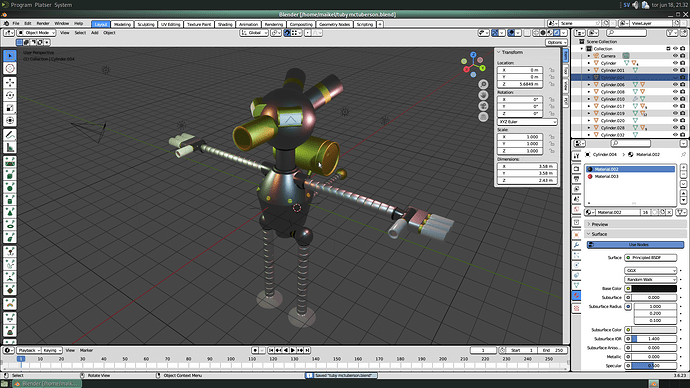Open the File menu

coord(16,24)
